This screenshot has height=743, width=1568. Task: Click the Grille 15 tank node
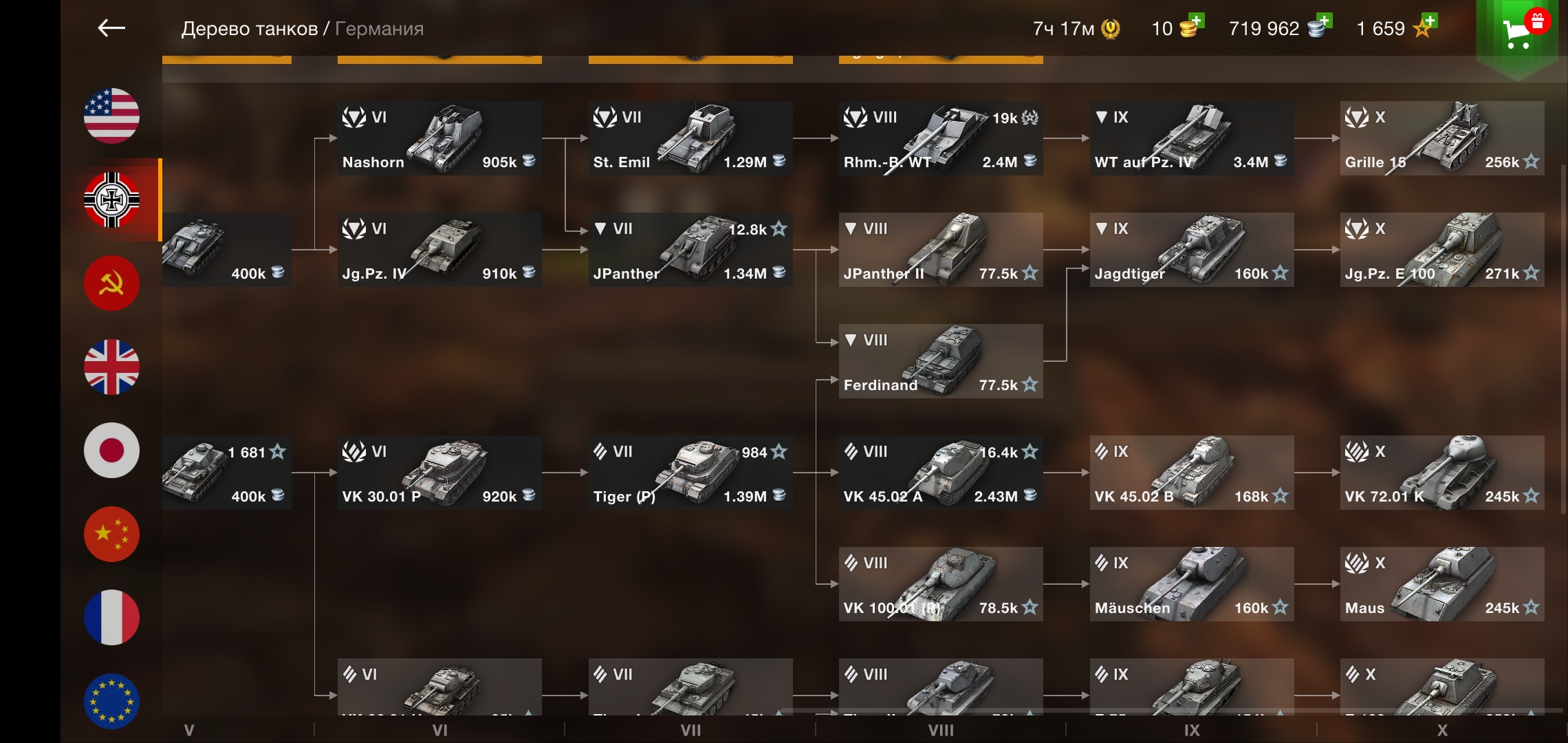(1442, 138)
